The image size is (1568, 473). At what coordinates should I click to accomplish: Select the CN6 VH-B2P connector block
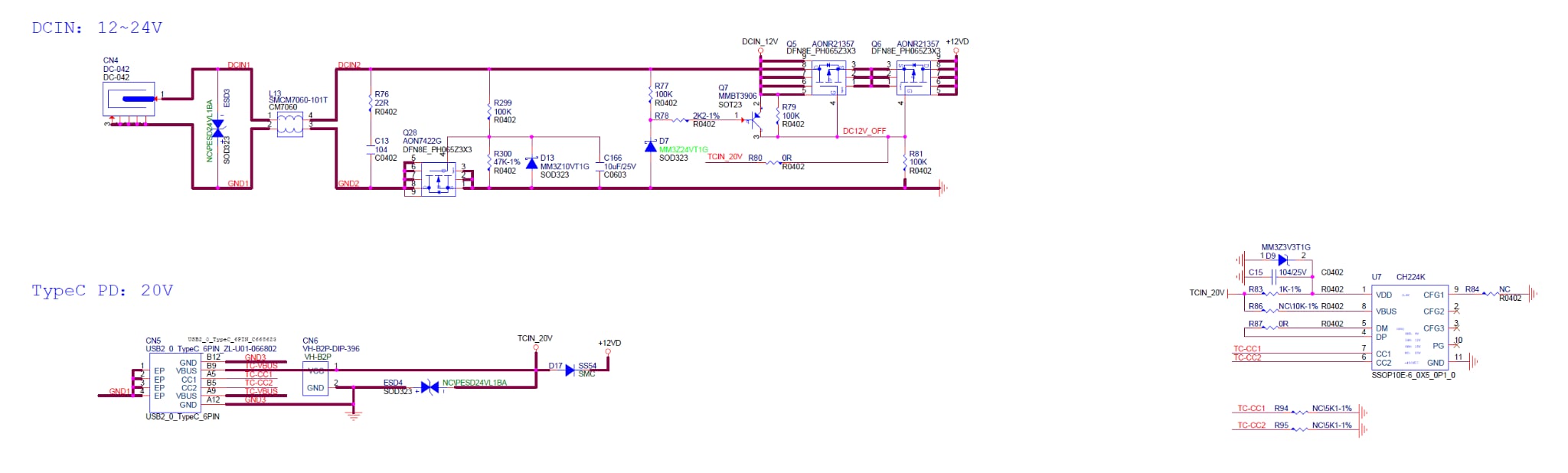coord(315,379)
